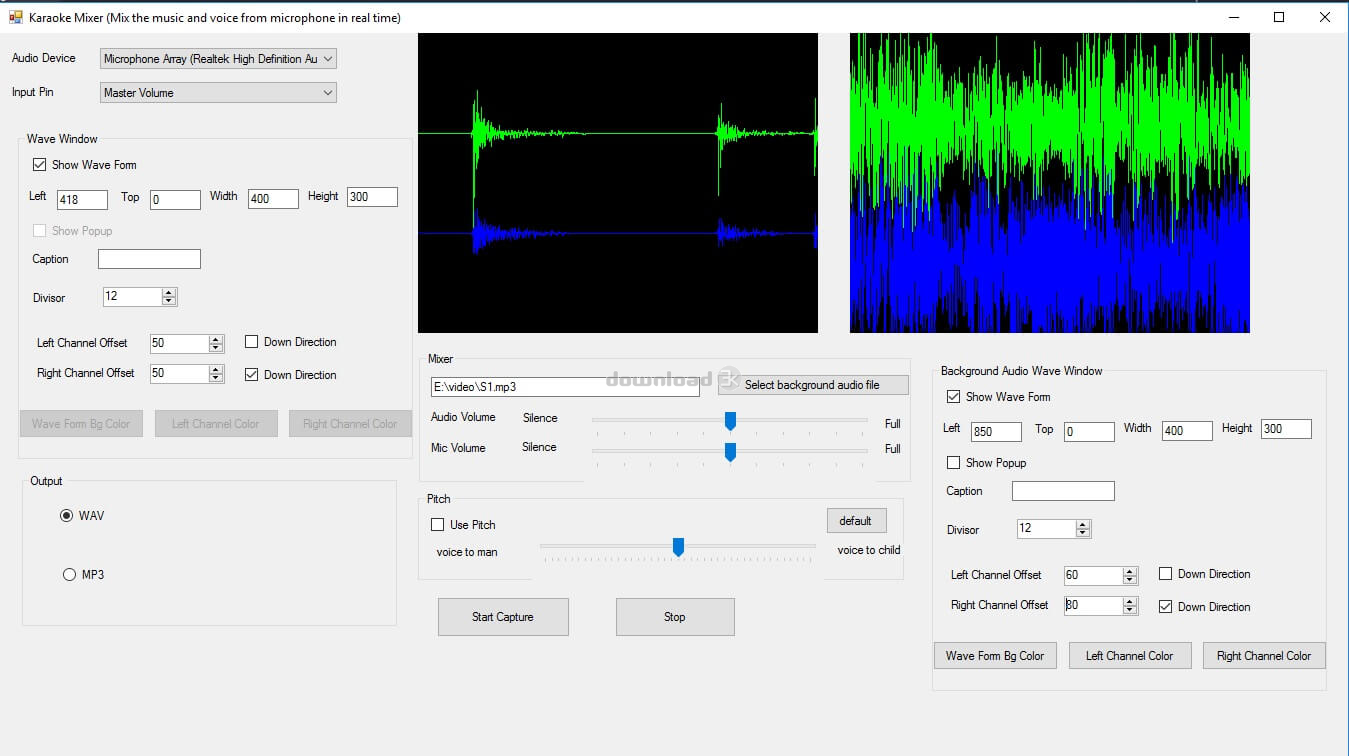Click the Wave Window Left field 418
The width and height of the screenshot is (1349, 756).
click(x=82, y=200)
